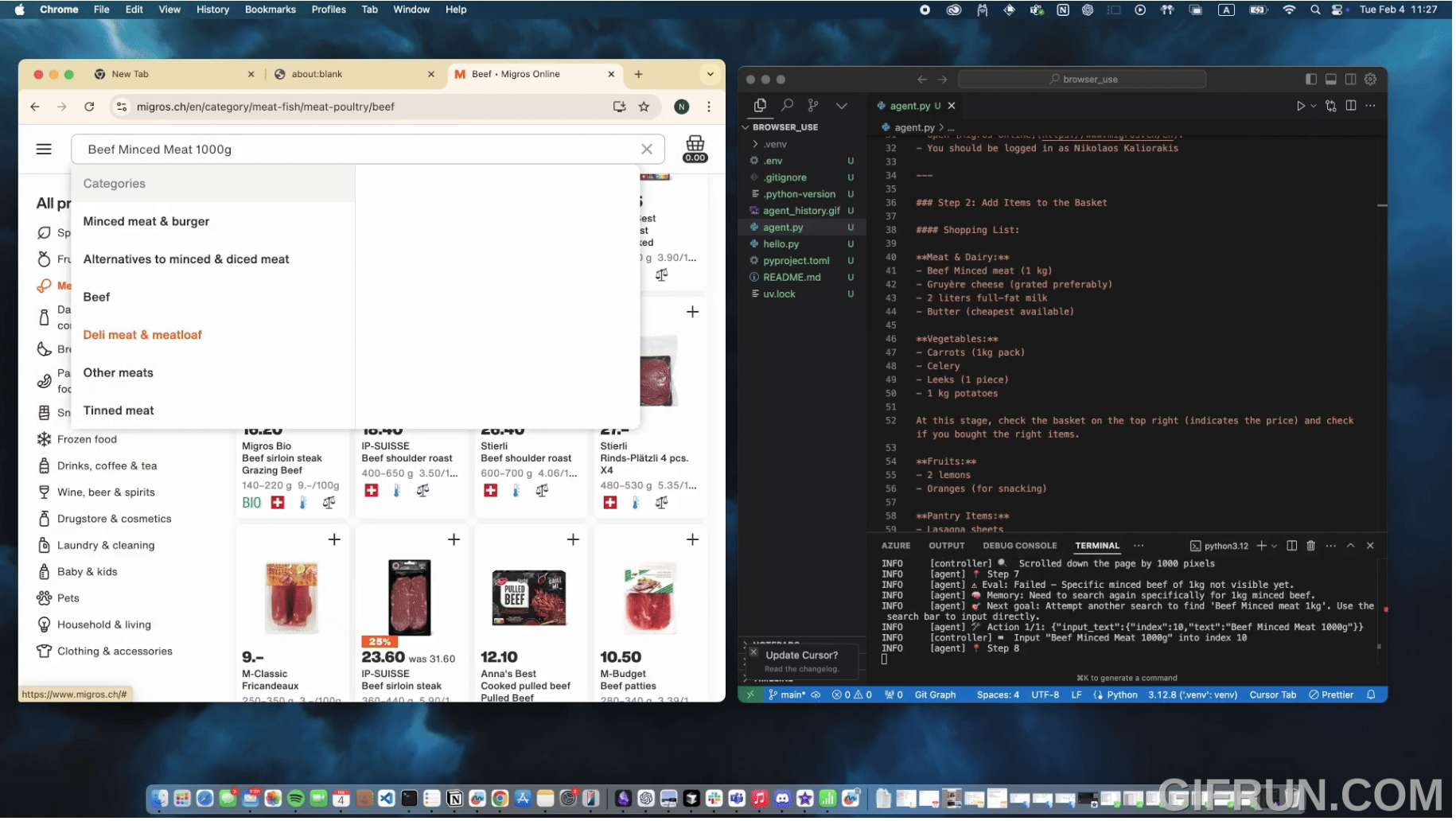Viewport: 1456px width, 821px height.
Task: Click the Chrome profile avatar N
Action: 683,107
